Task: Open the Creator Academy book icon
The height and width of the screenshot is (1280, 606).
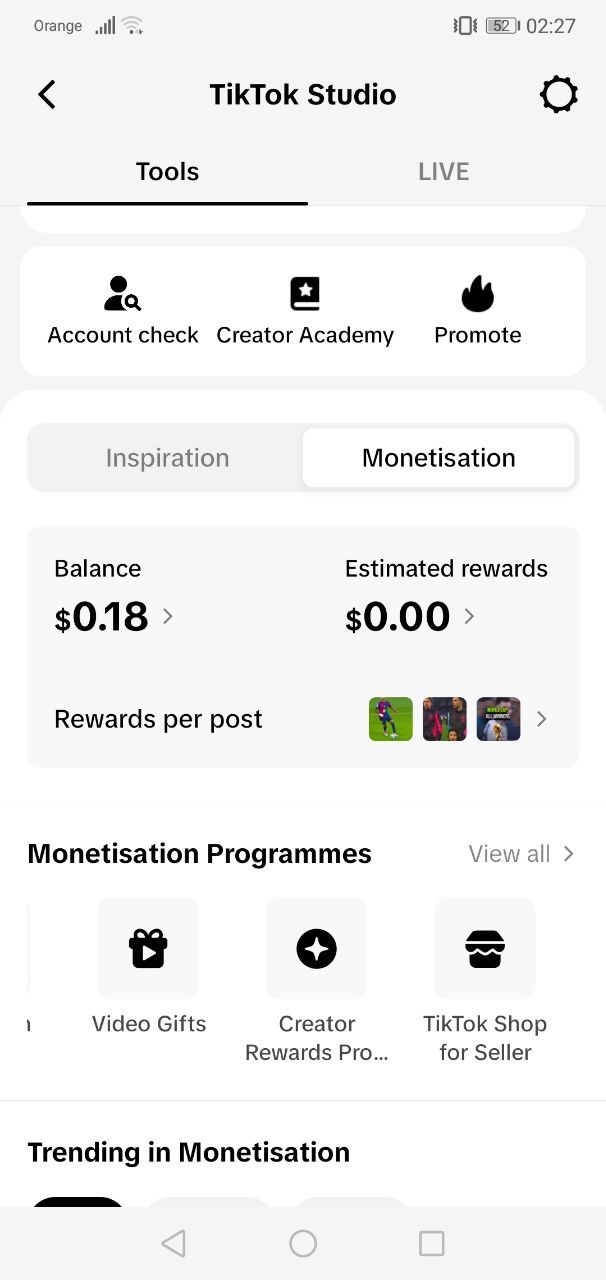Action: 305,294
